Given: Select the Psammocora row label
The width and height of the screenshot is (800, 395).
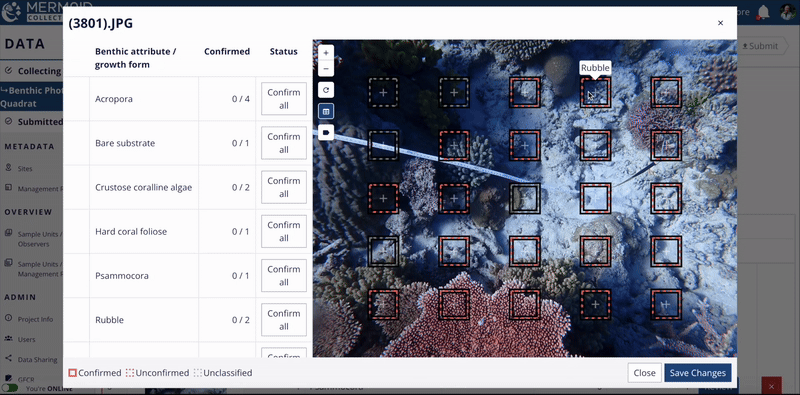Looking at the screenshot, I should 122,276.
